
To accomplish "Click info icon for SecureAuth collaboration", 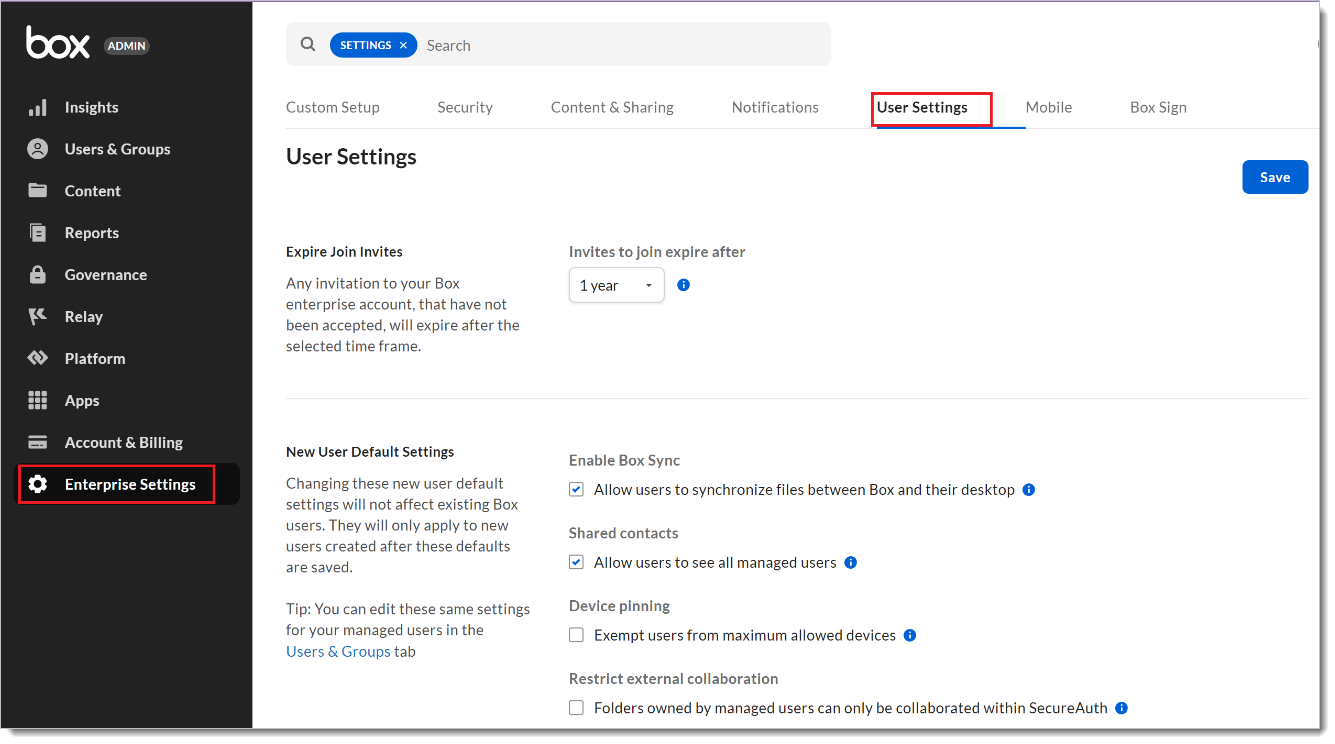I will click(x=1122, y=708).
